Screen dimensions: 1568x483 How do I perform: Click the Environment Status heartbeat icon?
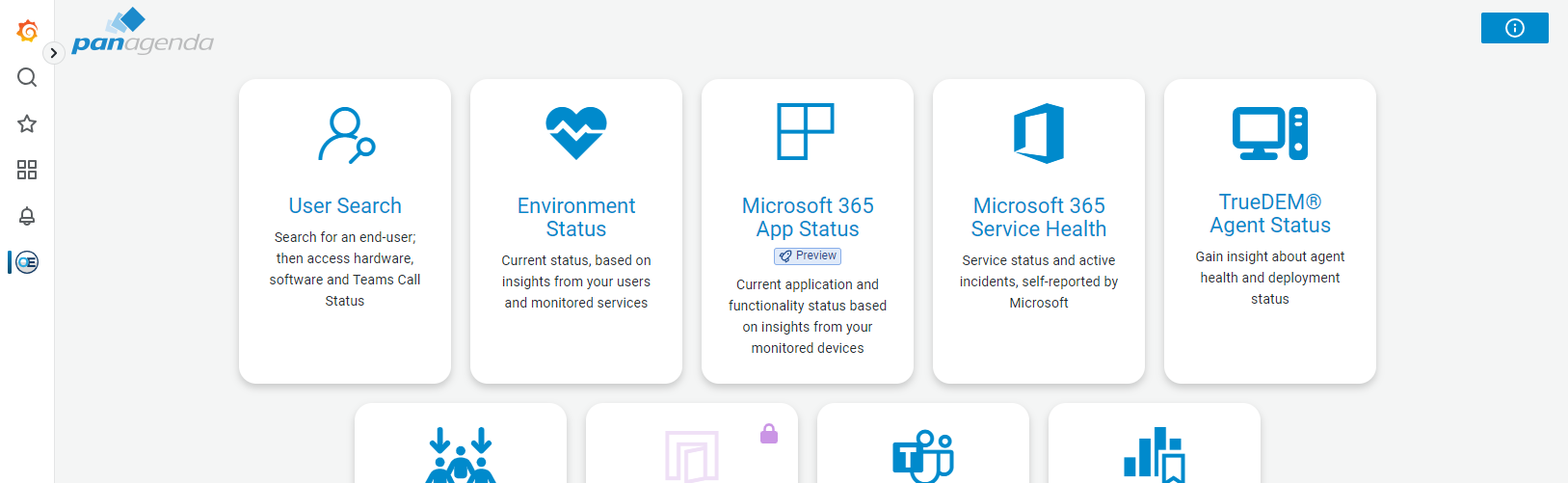pos(576,133)
